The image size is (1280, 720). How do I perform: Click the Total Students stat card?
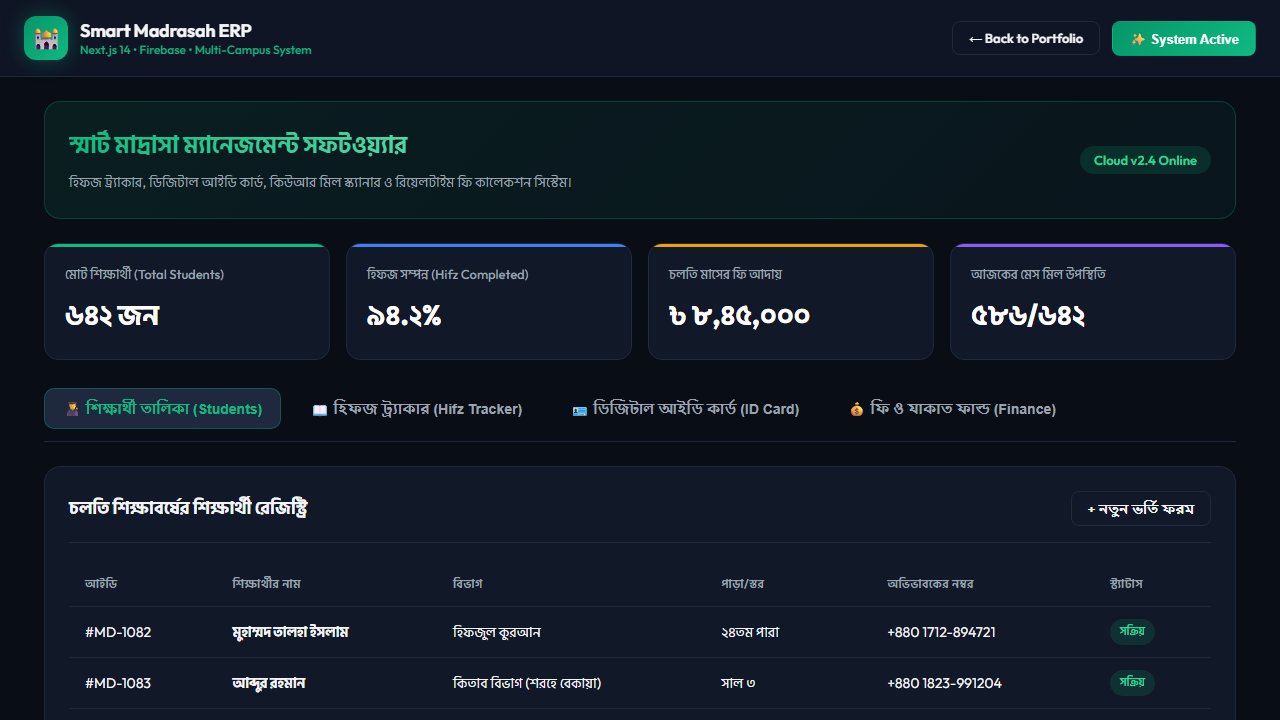[x=187, y=301]
